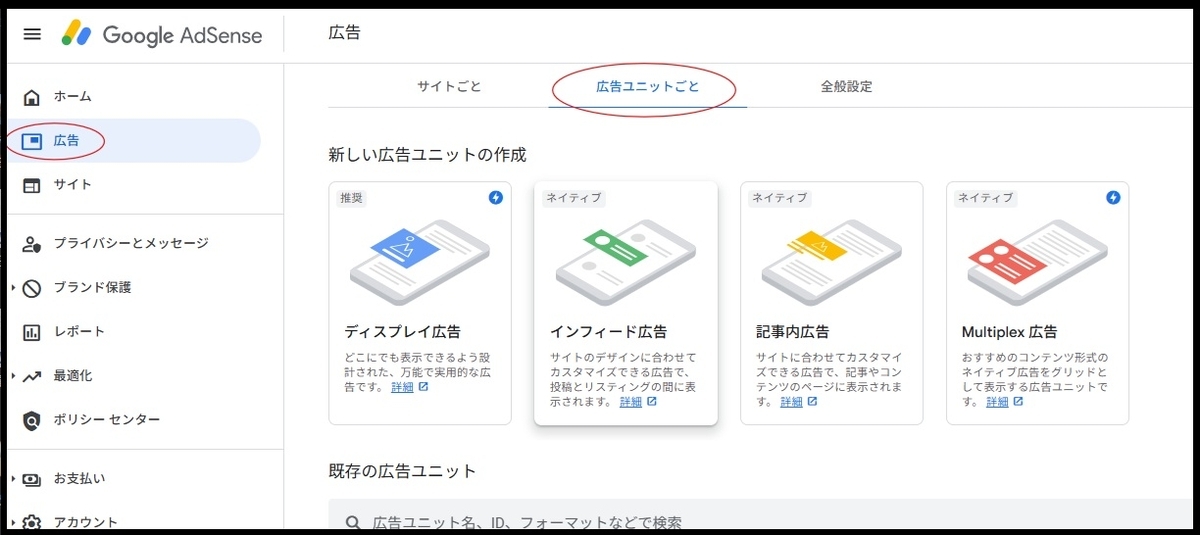The height and width of the screenshot is (535, 1200).
Task: Open the 全般設定 tab
Action: 846,87
